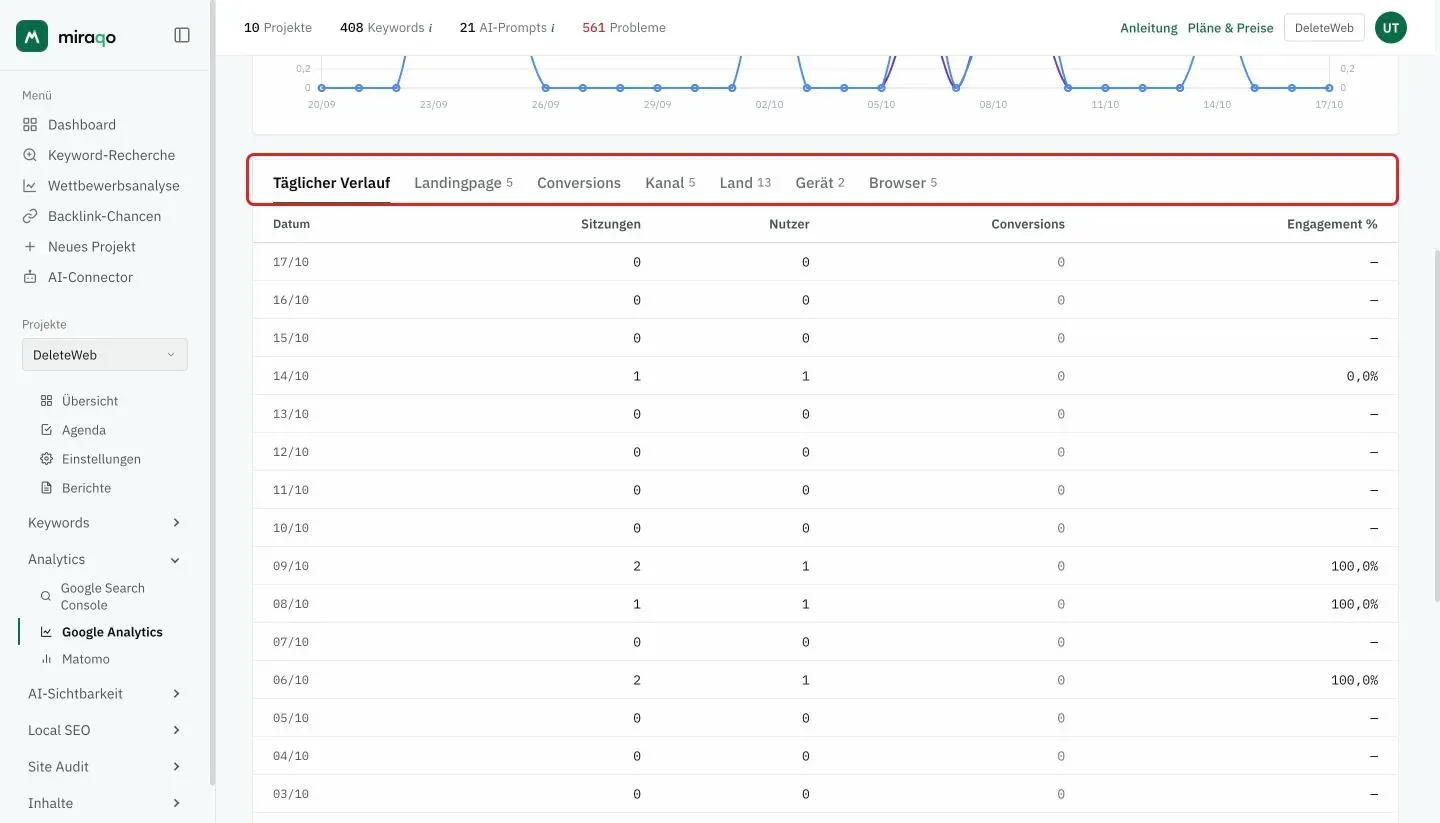Click the info icon next to Keywords

click(x=430, y=28)
